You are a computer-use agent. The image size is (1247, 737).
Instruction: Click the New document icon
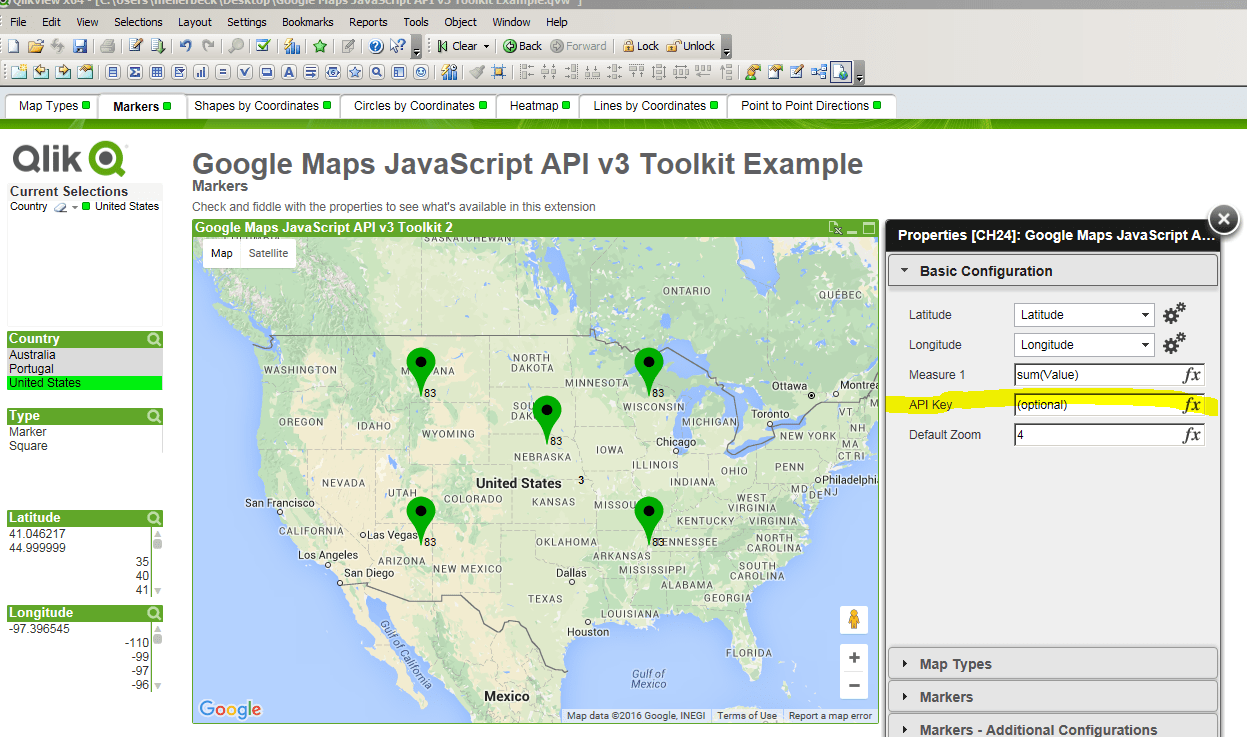14,46
